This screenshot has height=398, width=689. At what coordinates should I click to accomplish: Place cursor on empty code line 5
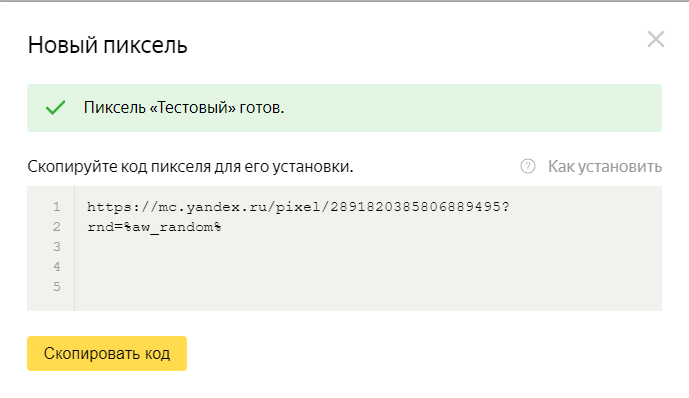[368, 287]
